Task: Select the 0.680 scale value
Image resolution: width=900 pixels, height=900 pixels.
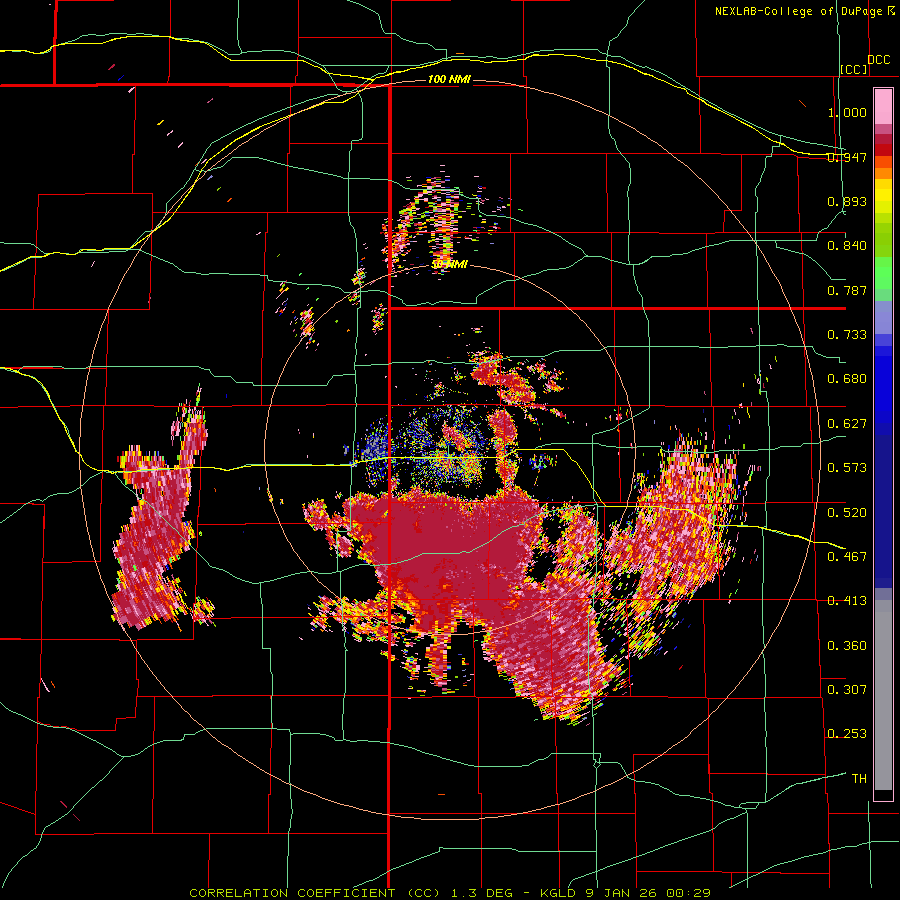Action: coord(847,379)
